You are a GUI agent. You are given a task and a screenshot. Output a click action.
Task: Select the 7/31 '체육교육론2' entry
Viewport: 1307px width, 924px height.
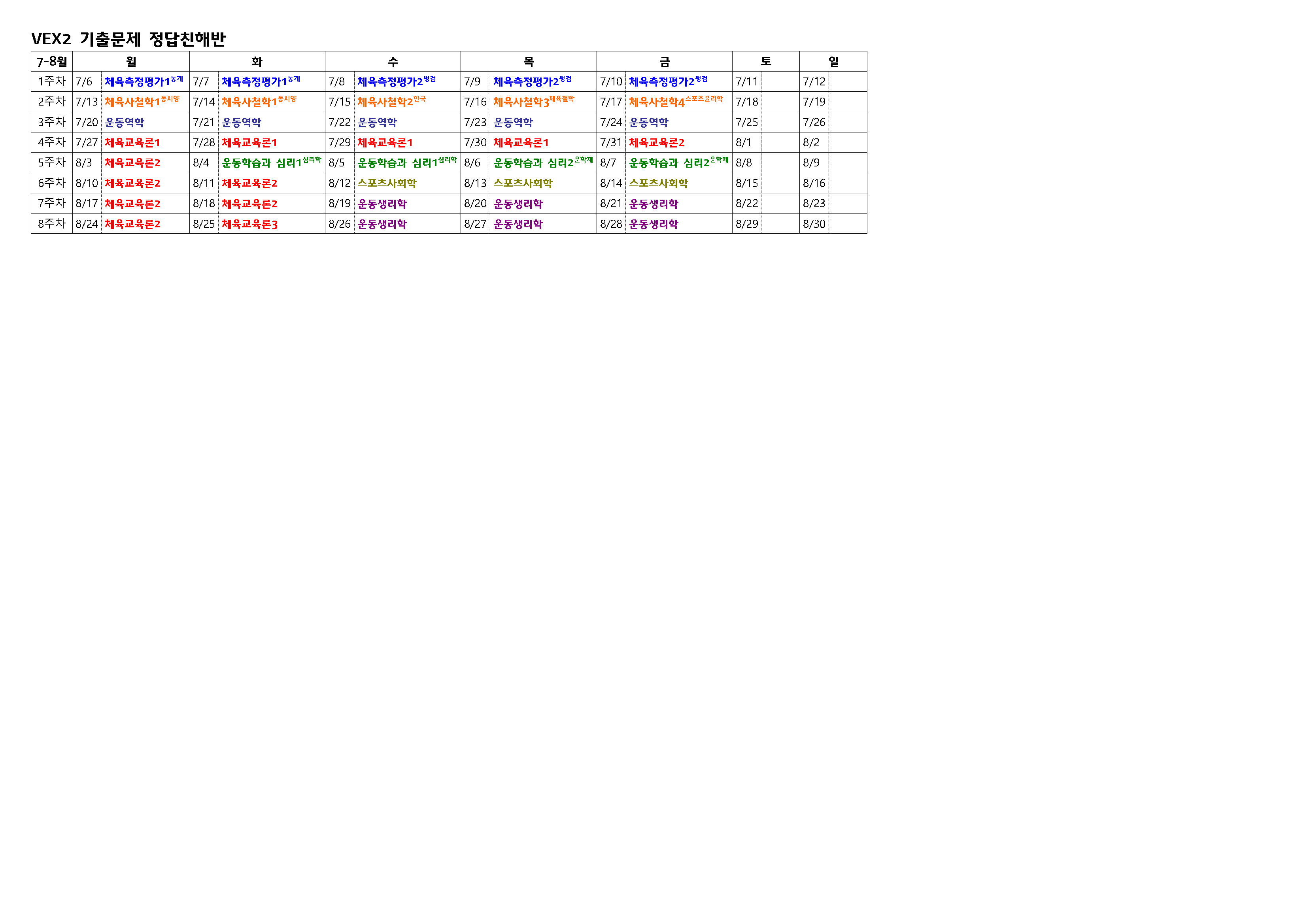656,142
